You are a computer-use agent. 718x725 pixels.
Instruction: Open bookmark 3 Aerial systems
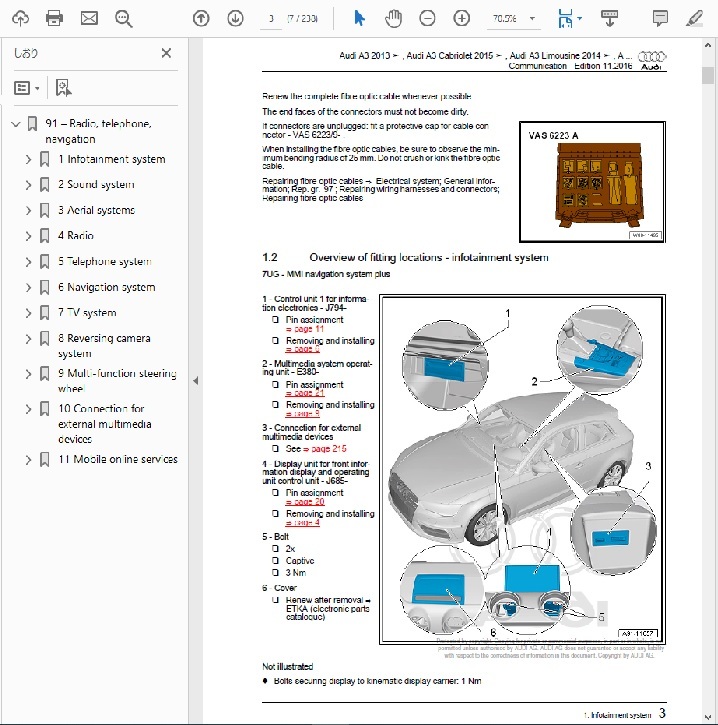click(x=97, y=210)
